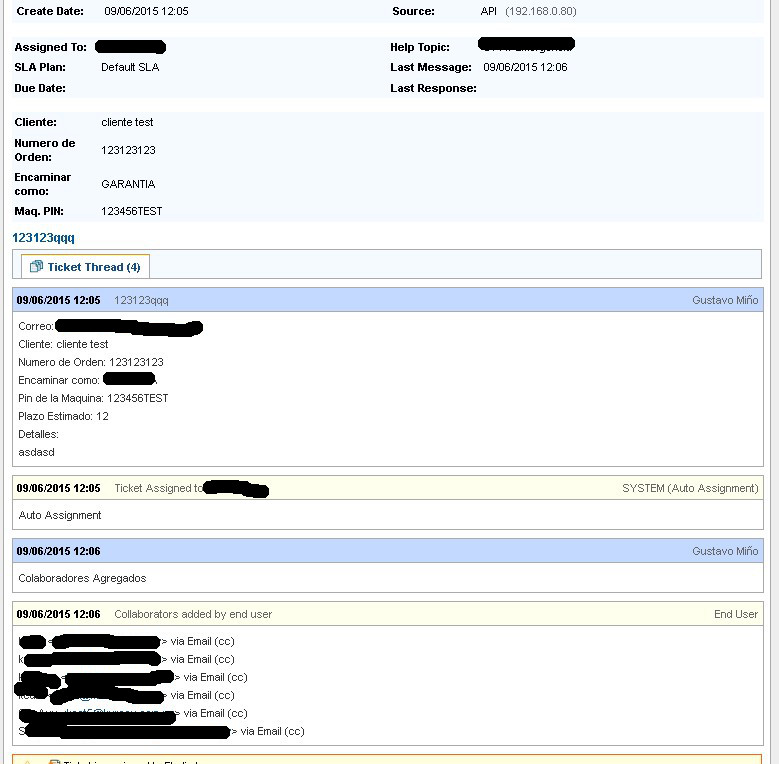Click the ticket subject title 123123qqq
Screen dimensions: 779x764
pos(43,238)
